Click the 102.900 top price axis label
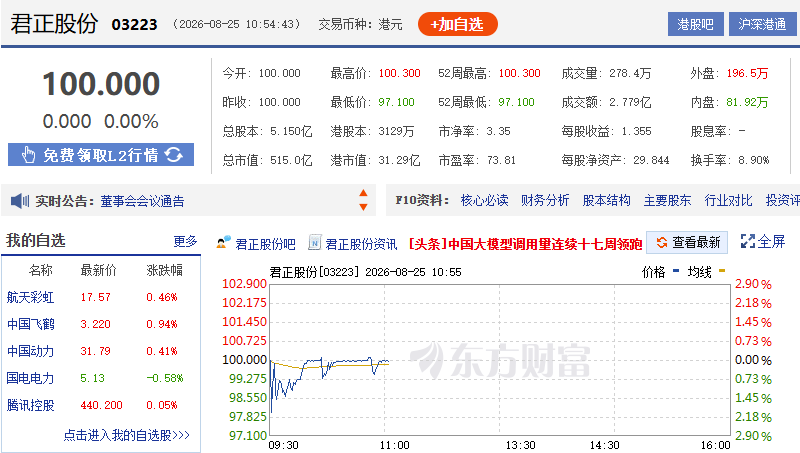This screenshot has width=800, height=453. coord(244,284)
